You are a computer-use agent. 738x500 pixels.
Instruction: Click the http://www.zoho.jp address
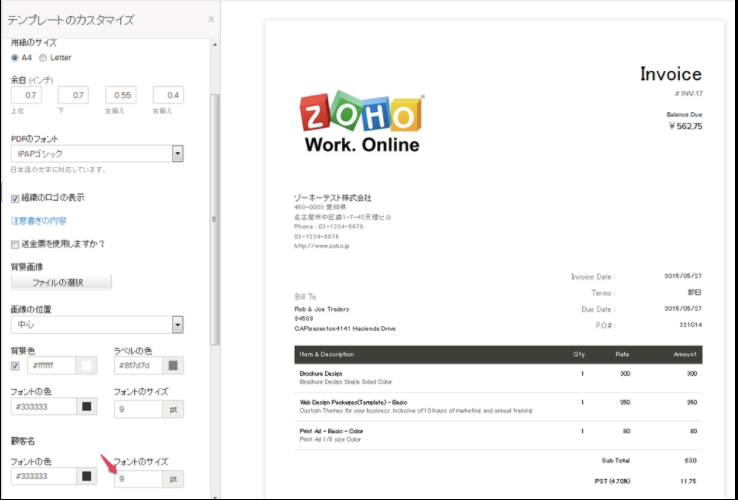[321, 246]
